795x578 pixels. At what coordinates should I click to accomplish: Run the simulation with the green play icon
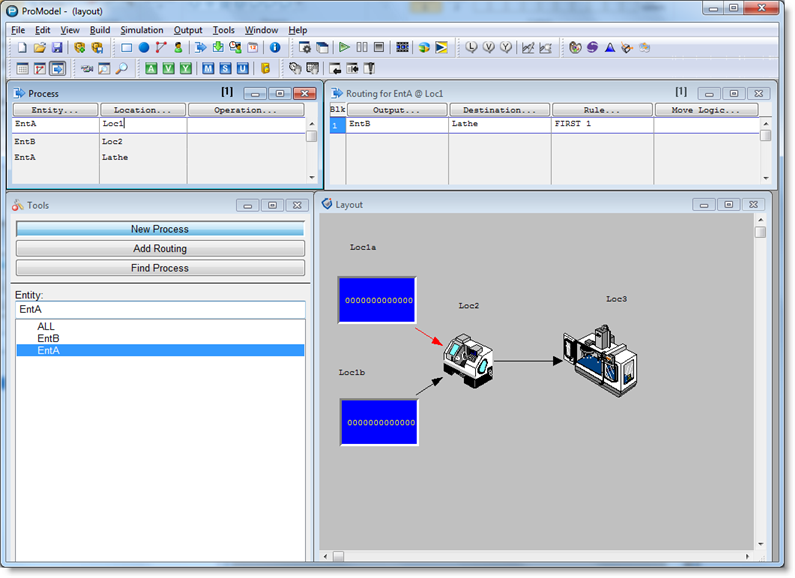pyautogui.click(x=344, y=48)
